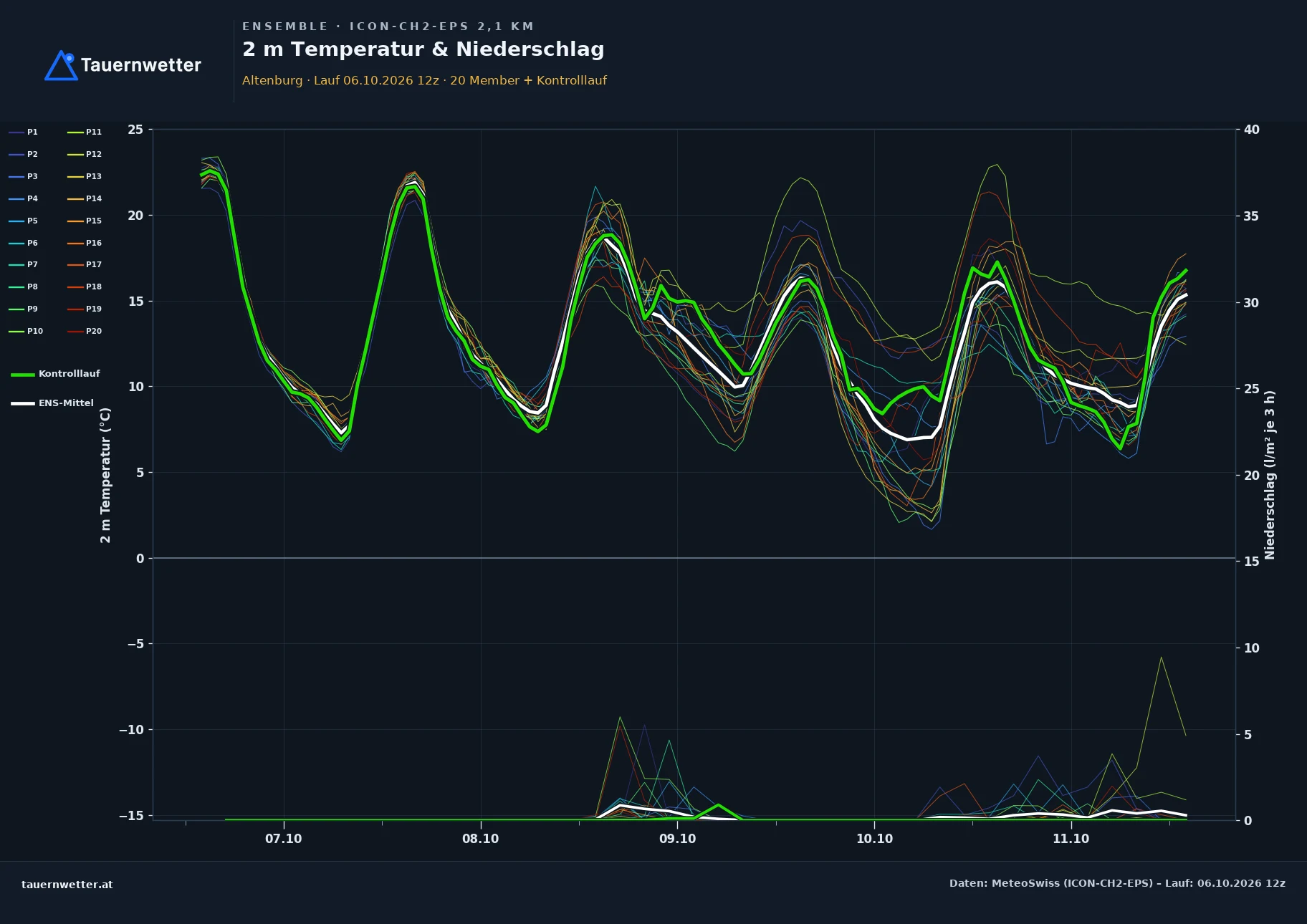Select the P5 legend entry

tap(24, 221)
